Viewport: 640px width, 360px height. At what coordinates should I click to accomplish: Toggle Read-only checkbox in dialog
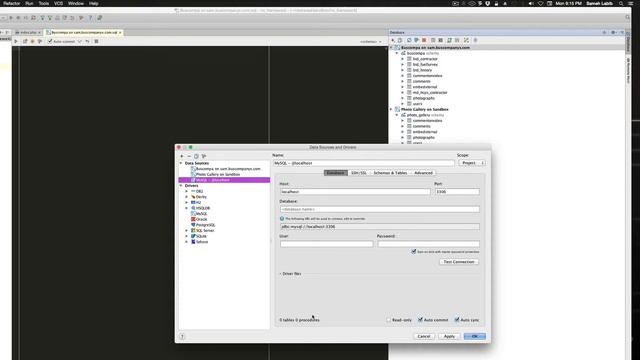point(389,320)
